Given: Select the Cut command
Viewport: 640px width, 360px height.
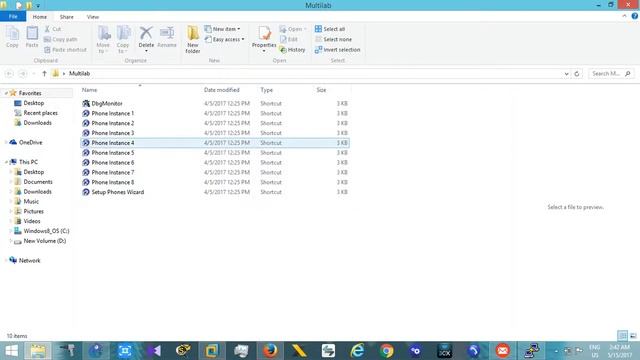Looking at the screenshot, I should pos(53,29).
